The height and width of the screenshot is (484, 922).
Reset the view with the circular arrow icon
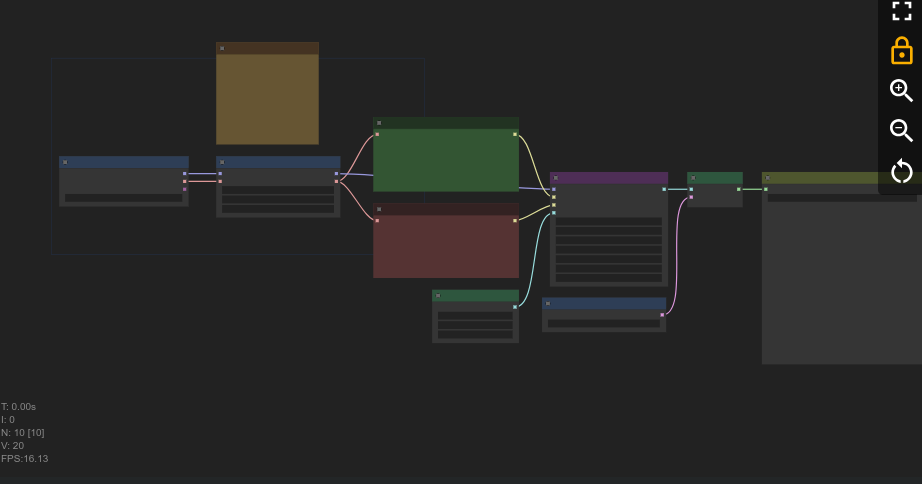click(901, 171)
